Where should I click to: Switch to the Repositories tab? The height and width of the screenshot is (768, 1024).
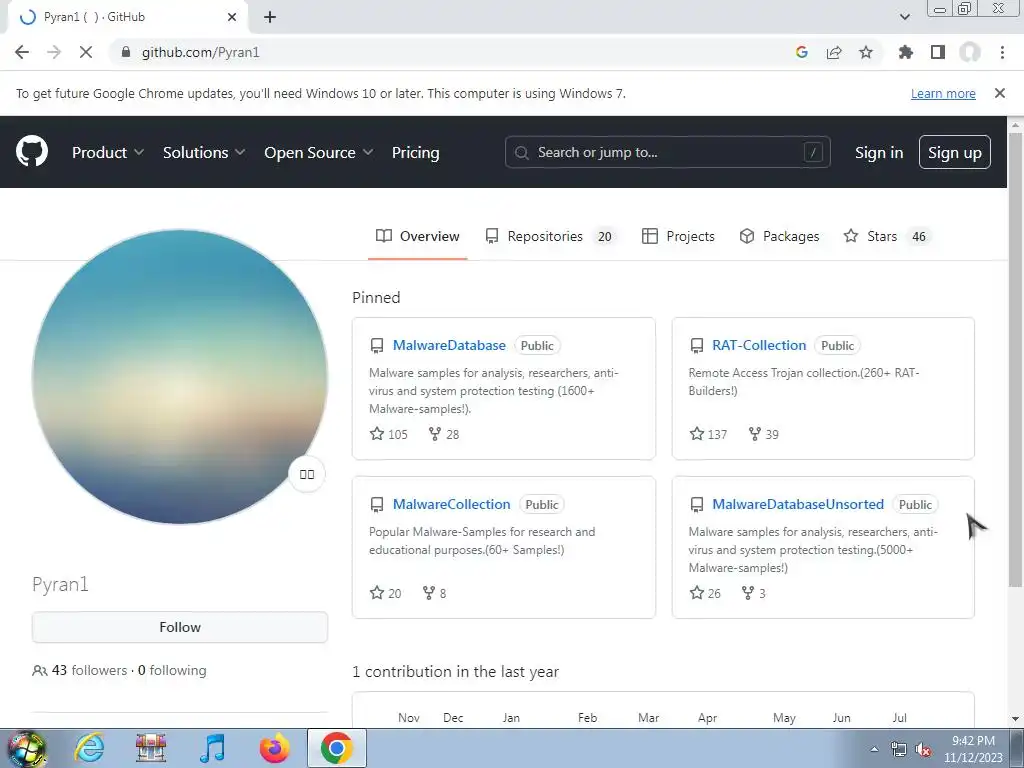[550, 236]
